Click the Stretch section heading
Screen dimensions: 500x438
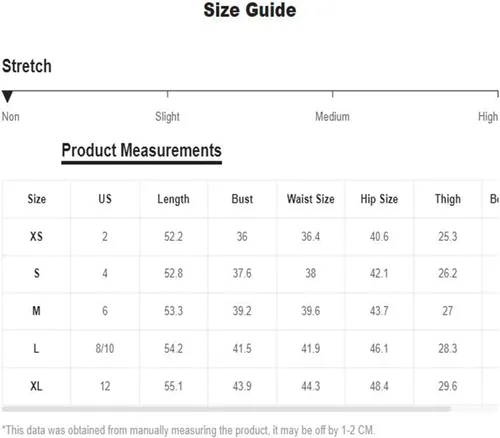27,66
